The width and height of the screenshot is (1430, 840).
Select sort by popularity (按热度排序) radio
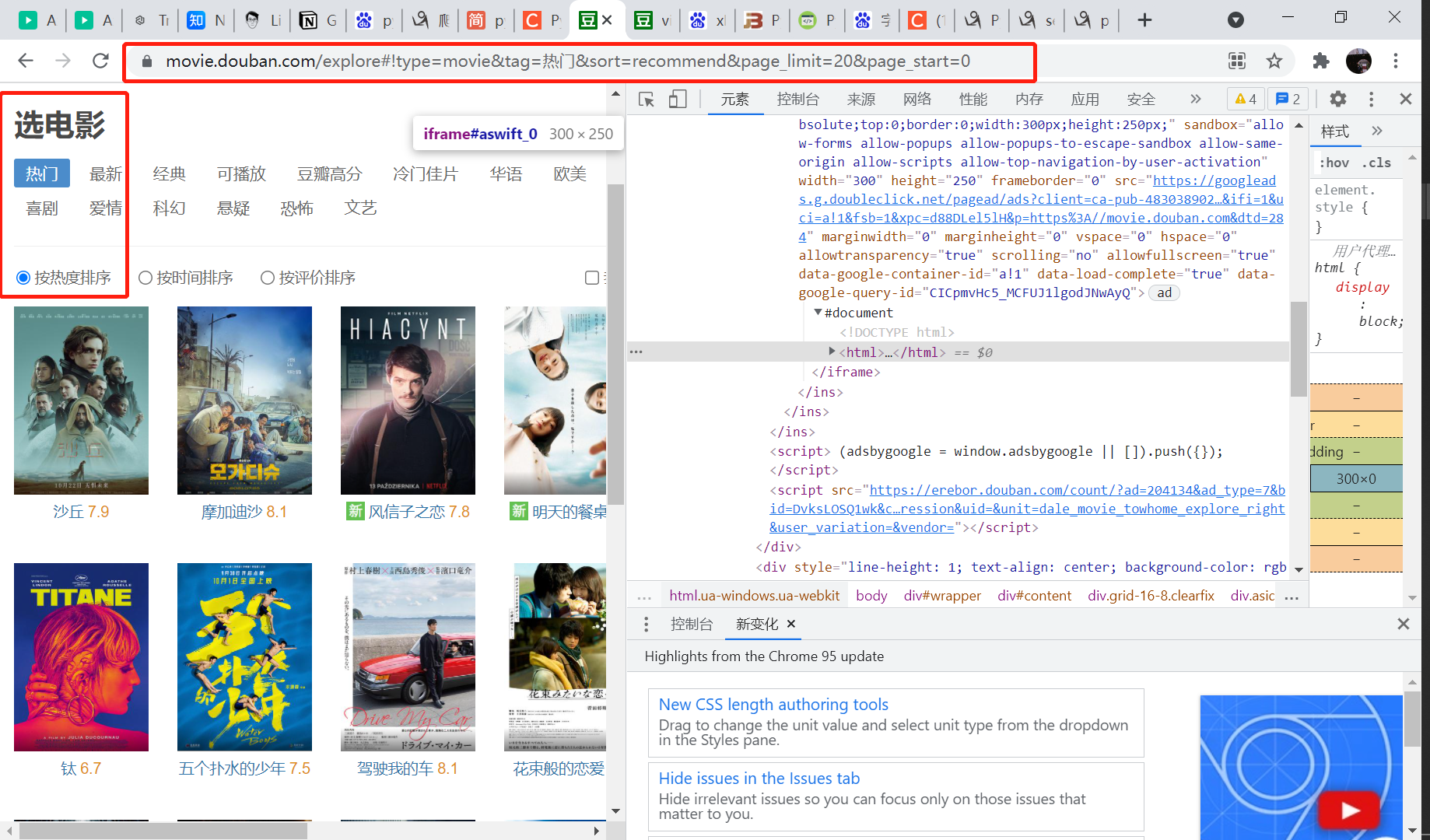coord(23,278)
